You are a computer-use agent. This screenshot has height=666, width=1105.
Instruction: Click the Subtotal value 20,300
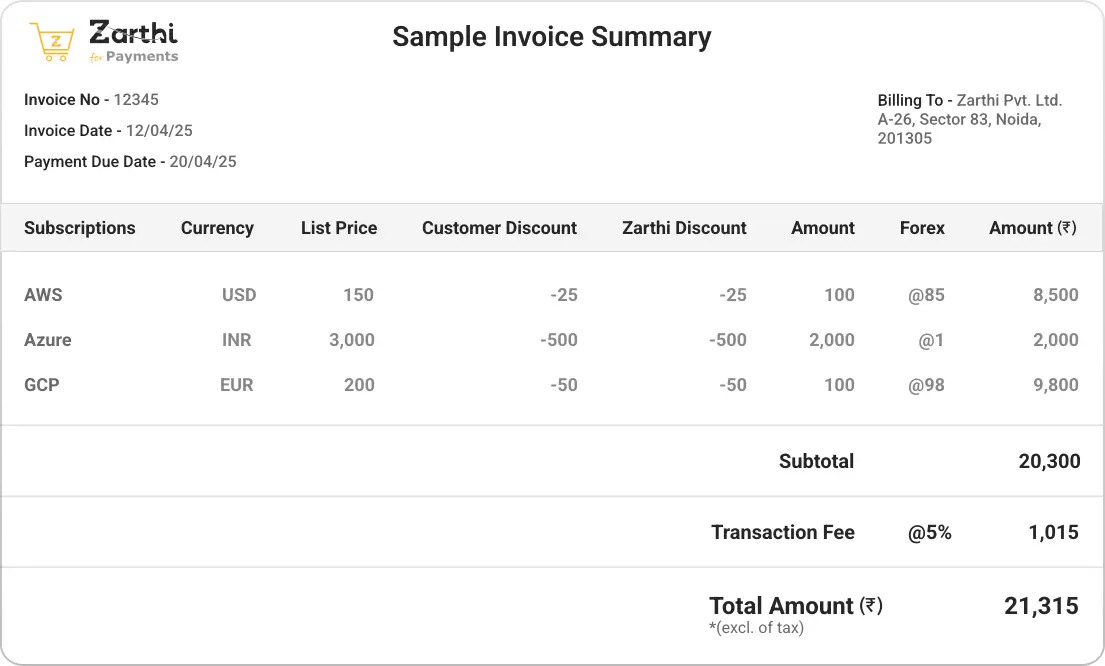pyautogui.click(x=1049, y=461)
